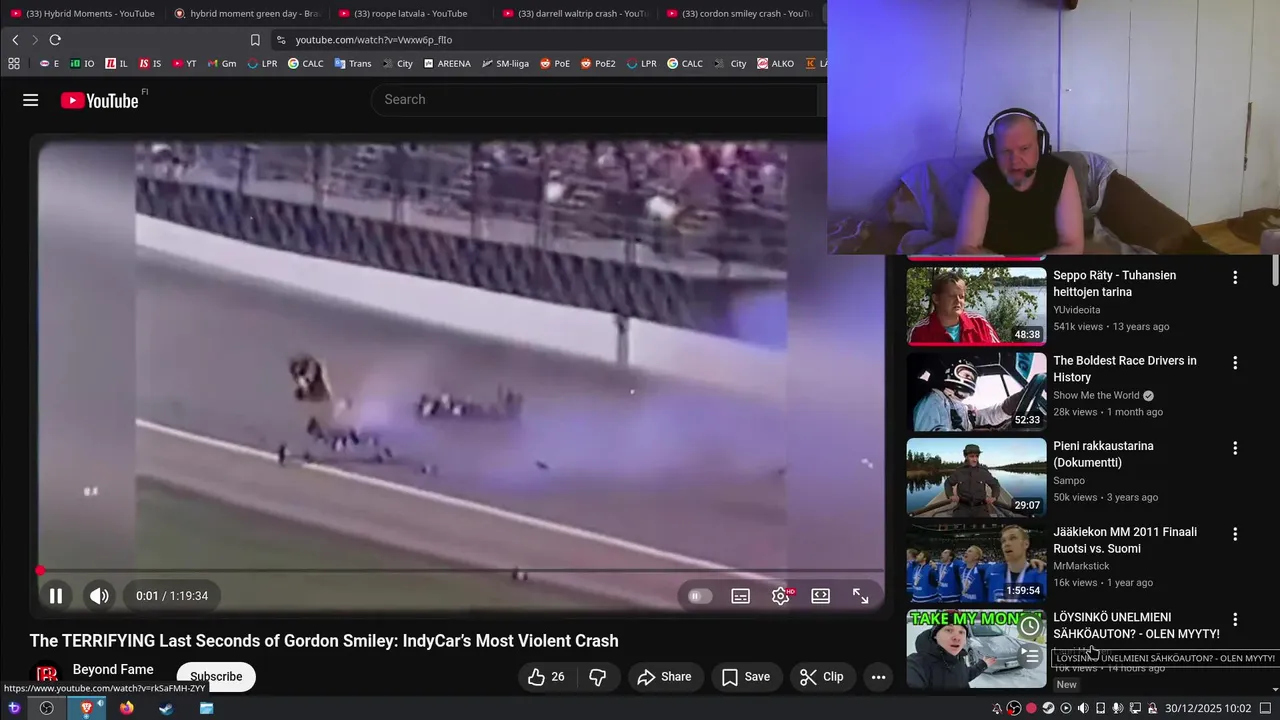The width and height of the screenshot is (1280, 720).
Task: Add TAKE MY MONEY video to queue
Action: pos(1030,656)
